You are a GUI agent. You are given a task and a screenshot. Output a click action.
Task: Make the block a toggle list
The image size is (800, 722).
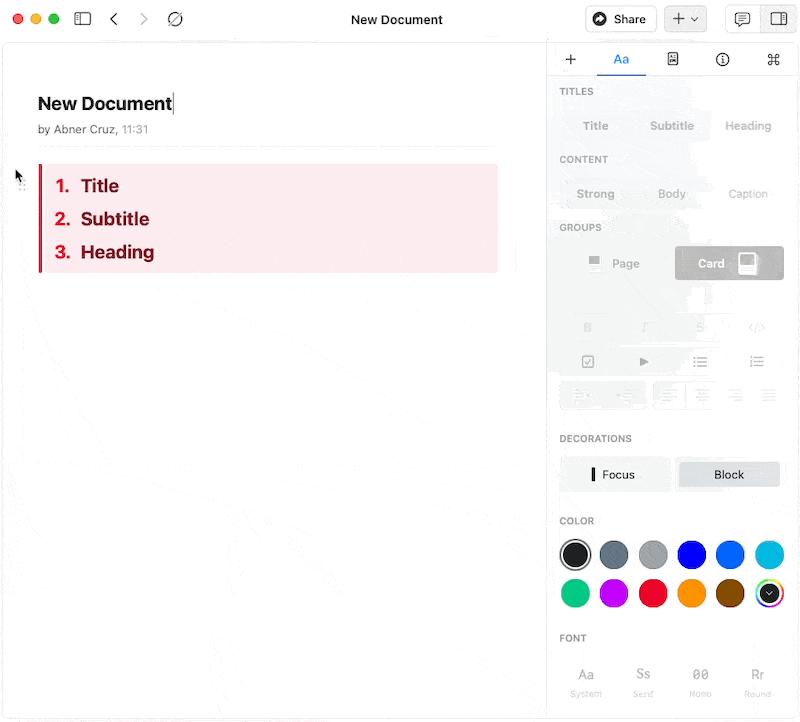tap(644, 362)
